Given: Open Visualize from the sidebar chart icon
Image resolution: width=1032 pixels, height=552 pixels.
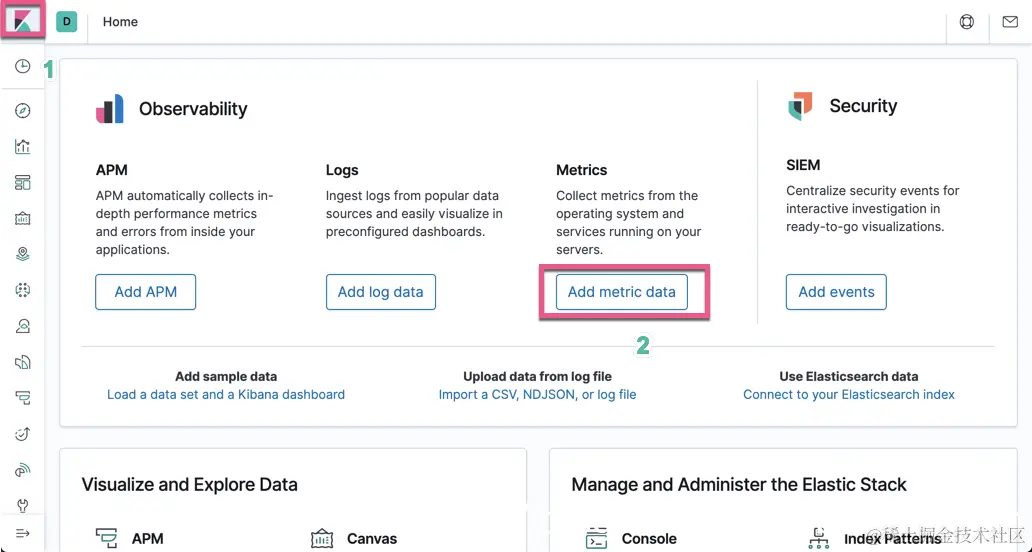Looking at the screenshot, I should tap(22, 146).
